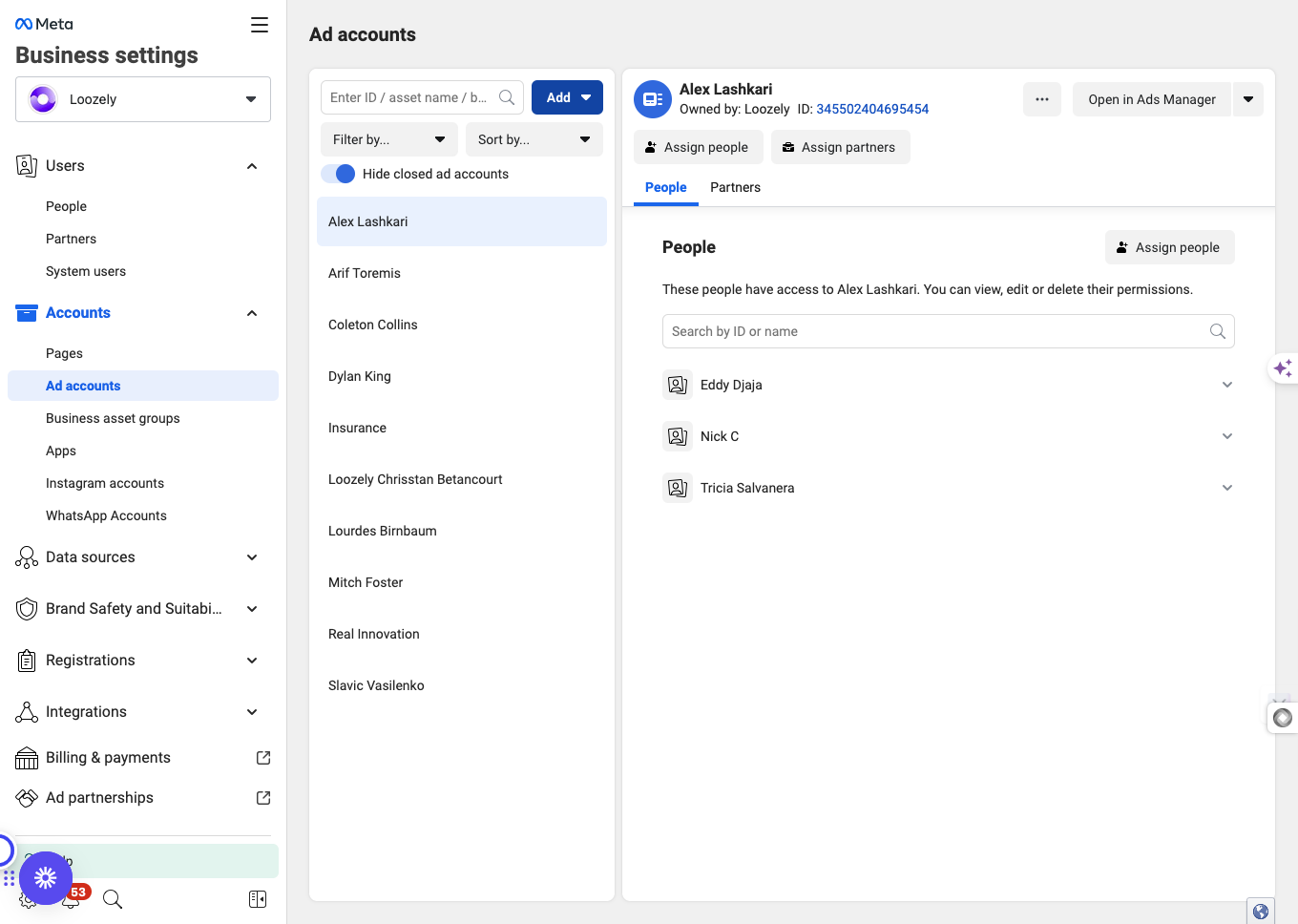Expand Tricia Salvanera permissions chevron

(x=1227, y=488)
